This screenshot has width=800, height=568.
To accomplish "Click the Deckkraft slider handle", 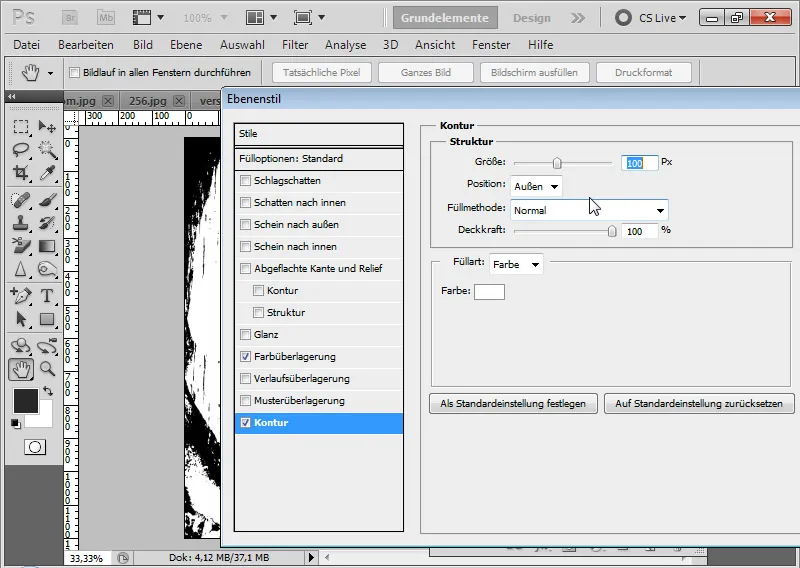I will (x=612, y=231).
